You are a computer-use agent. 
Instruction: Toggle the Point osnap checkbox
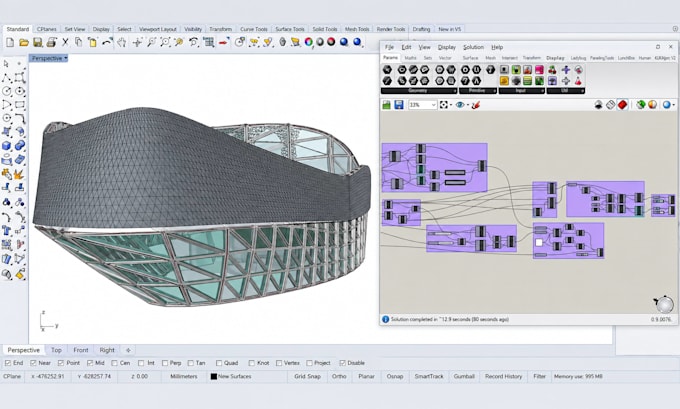pos(61,363)
